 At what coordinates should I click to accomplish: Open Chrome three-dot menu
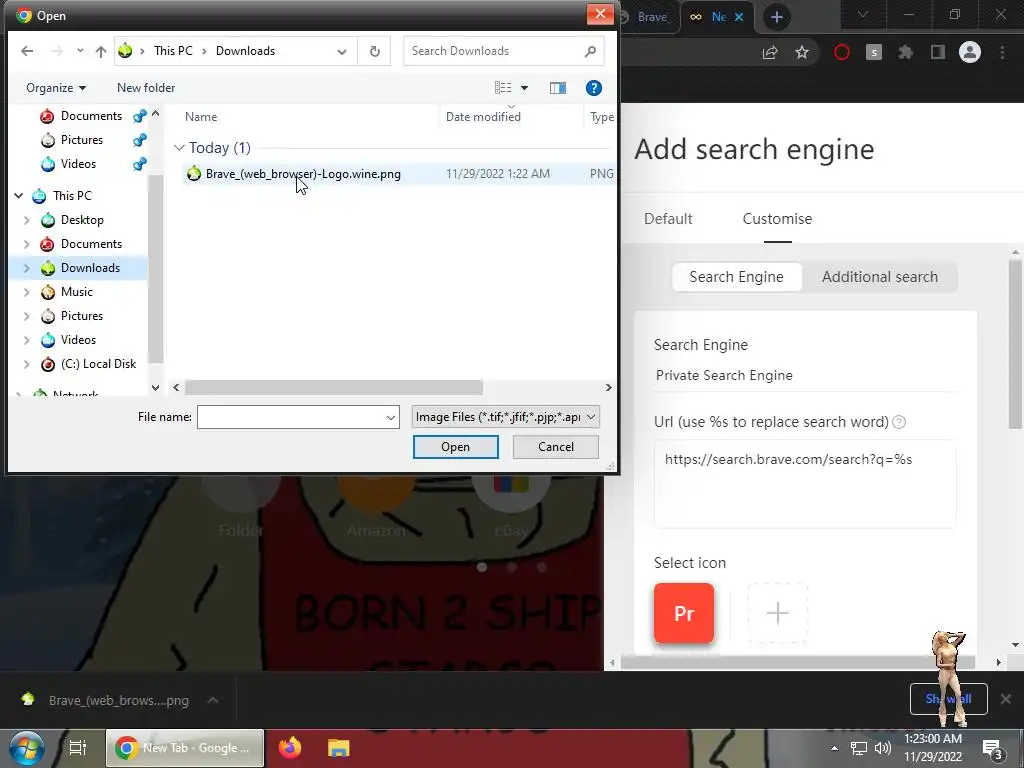(1002, 52)
